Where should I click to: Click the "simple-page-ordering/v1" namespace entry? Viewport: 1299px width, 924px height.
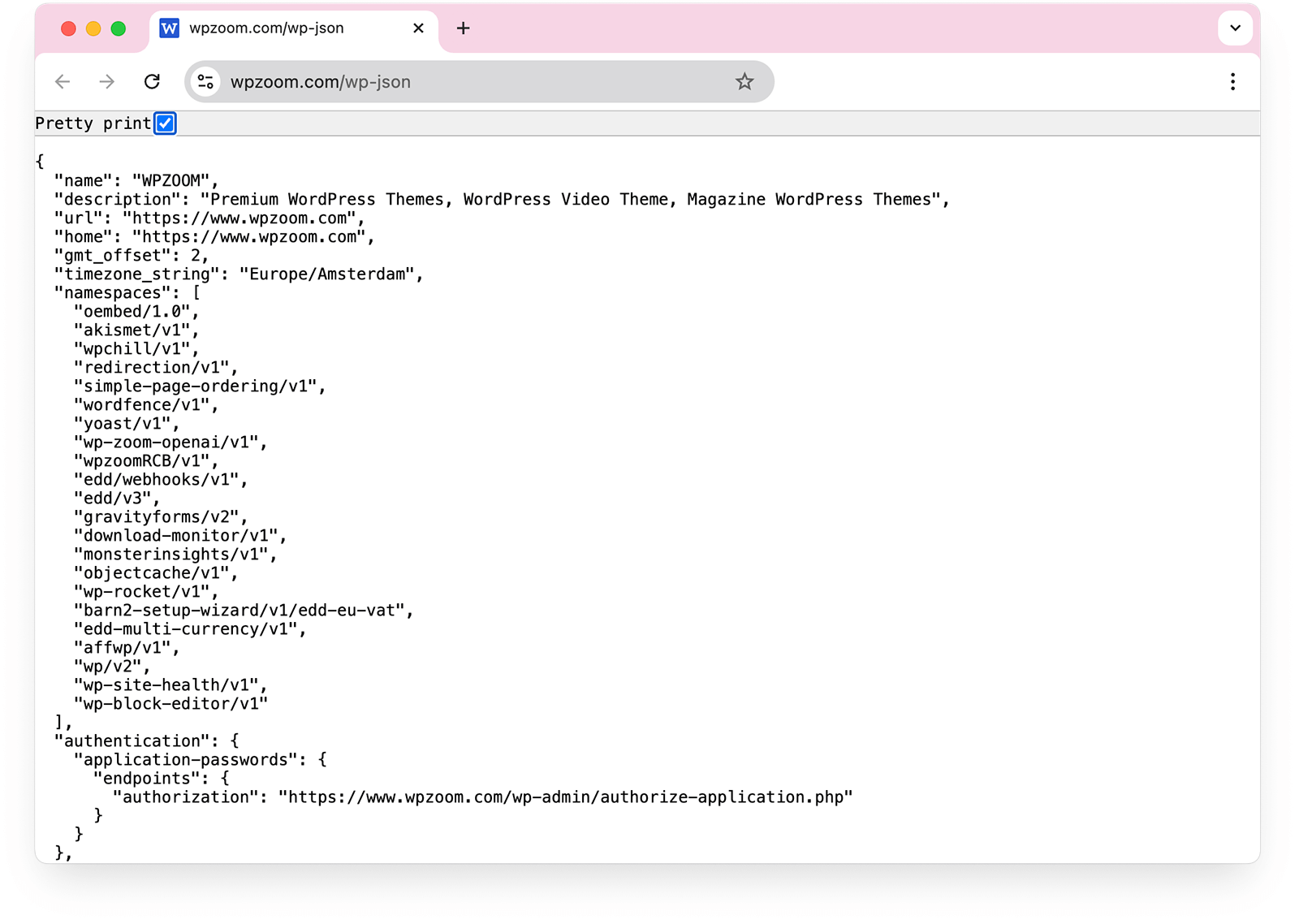pyautogui.click(x=199, y=386)
